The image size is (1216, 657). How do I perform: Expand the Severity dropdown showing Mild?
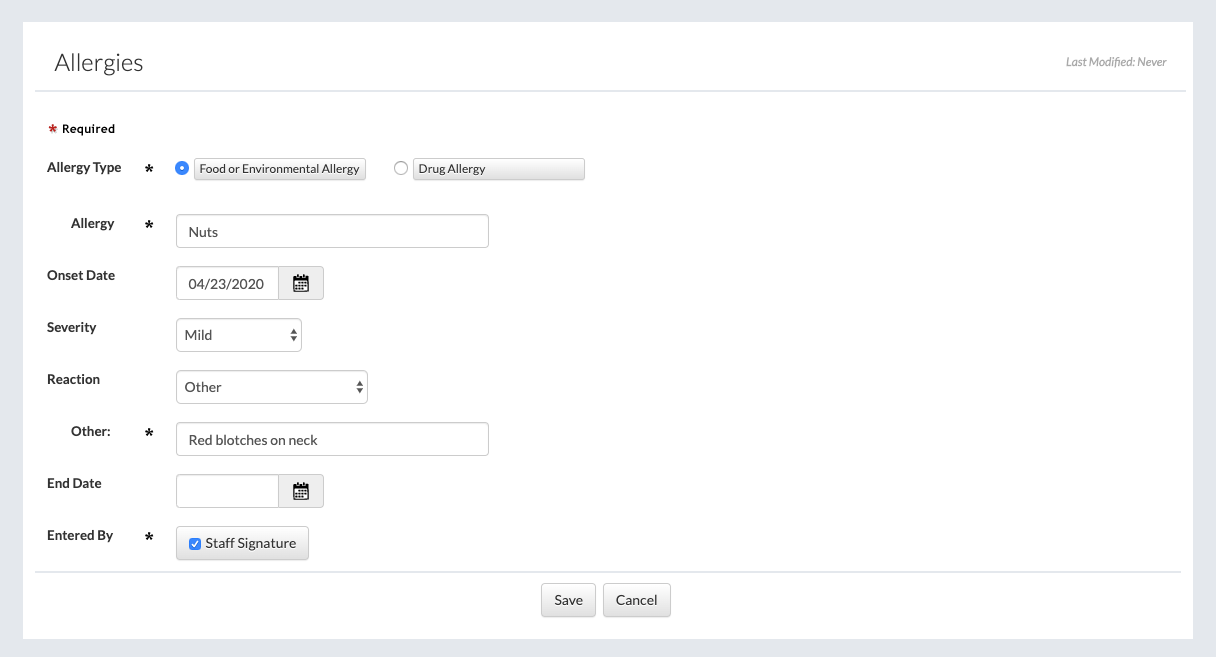coord(239,336)
